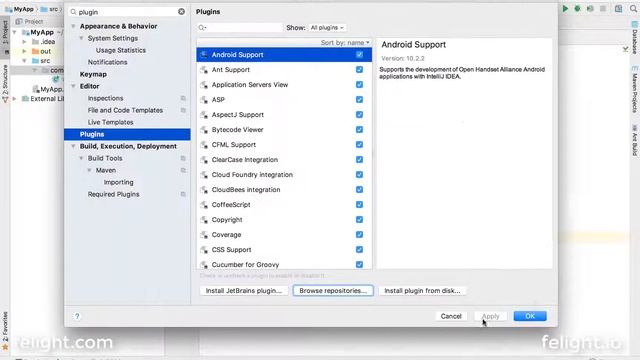The image size is (640, 360).
Task: Confirm settings with OK button
Action: (x=530, y=316)
